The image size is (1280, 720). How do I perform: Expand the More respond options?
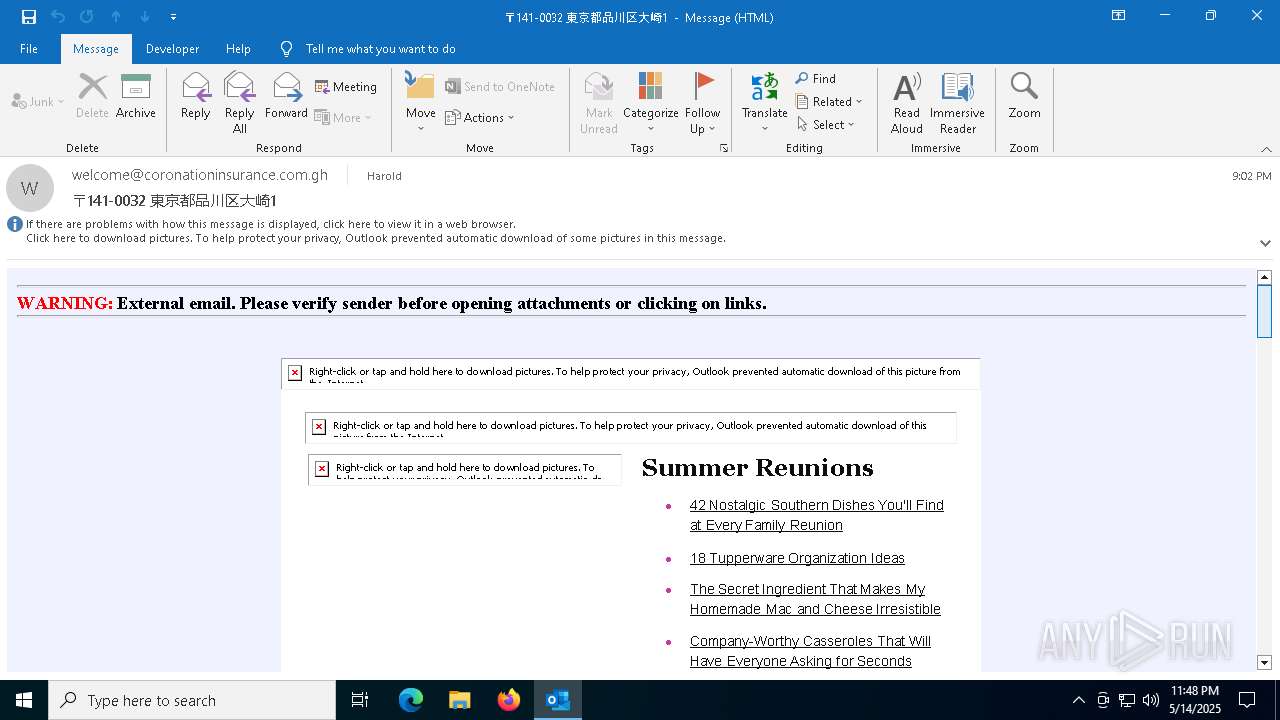tap(343, 117)
